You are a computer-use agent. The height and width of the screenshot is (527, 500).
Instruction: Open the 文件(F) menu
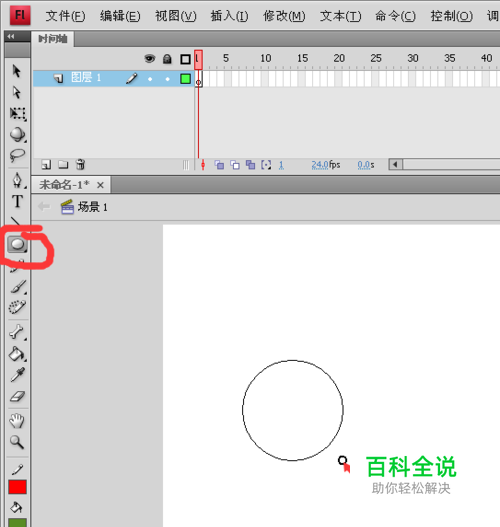pyautogui.click(x=66, y=15)
